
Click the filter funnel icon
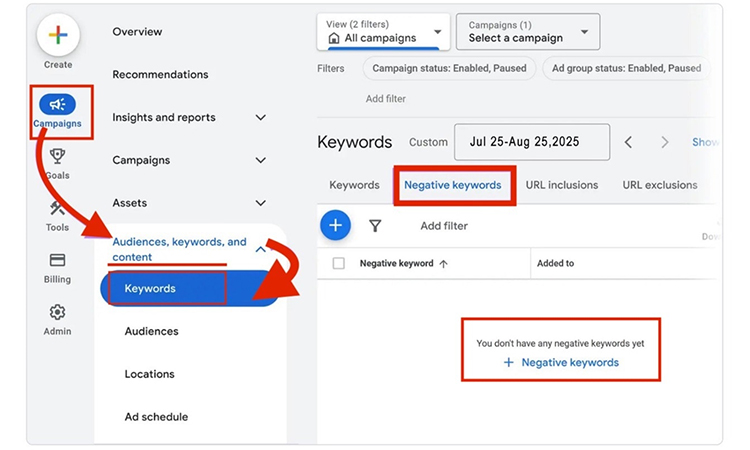[375, 226]
